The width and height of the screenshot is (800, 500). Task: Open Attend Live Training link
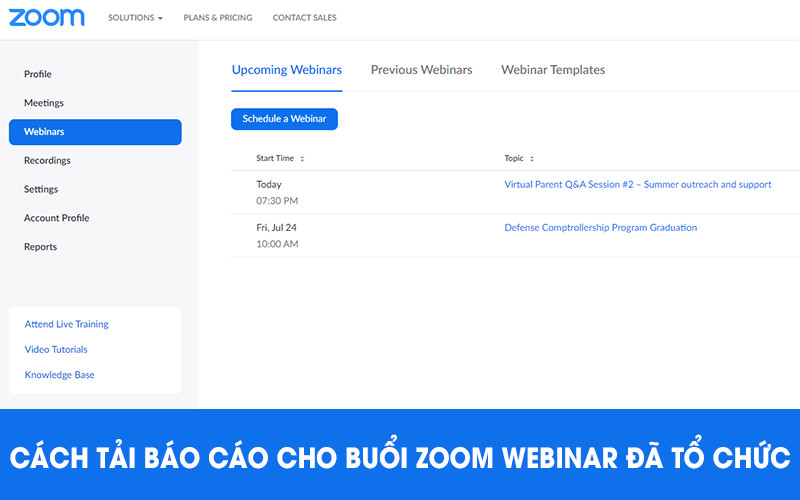[66, 324]
